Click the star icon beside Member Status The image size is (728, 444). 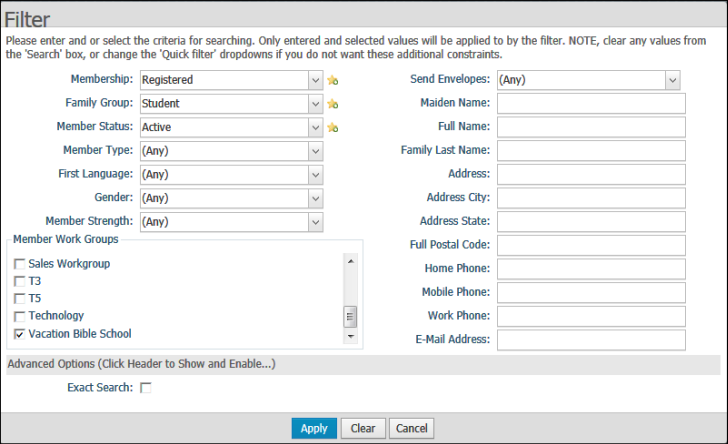pos(332,128)
